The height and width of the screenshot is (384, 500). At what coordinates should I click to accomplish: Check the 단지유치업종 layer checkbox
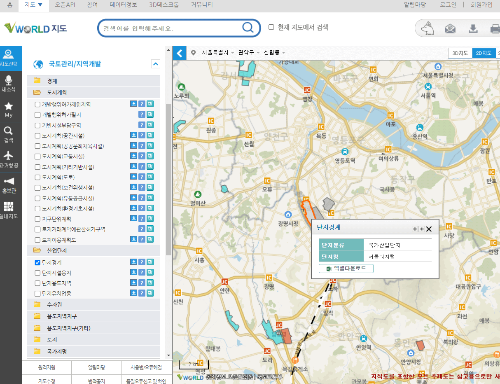[37, 293]
